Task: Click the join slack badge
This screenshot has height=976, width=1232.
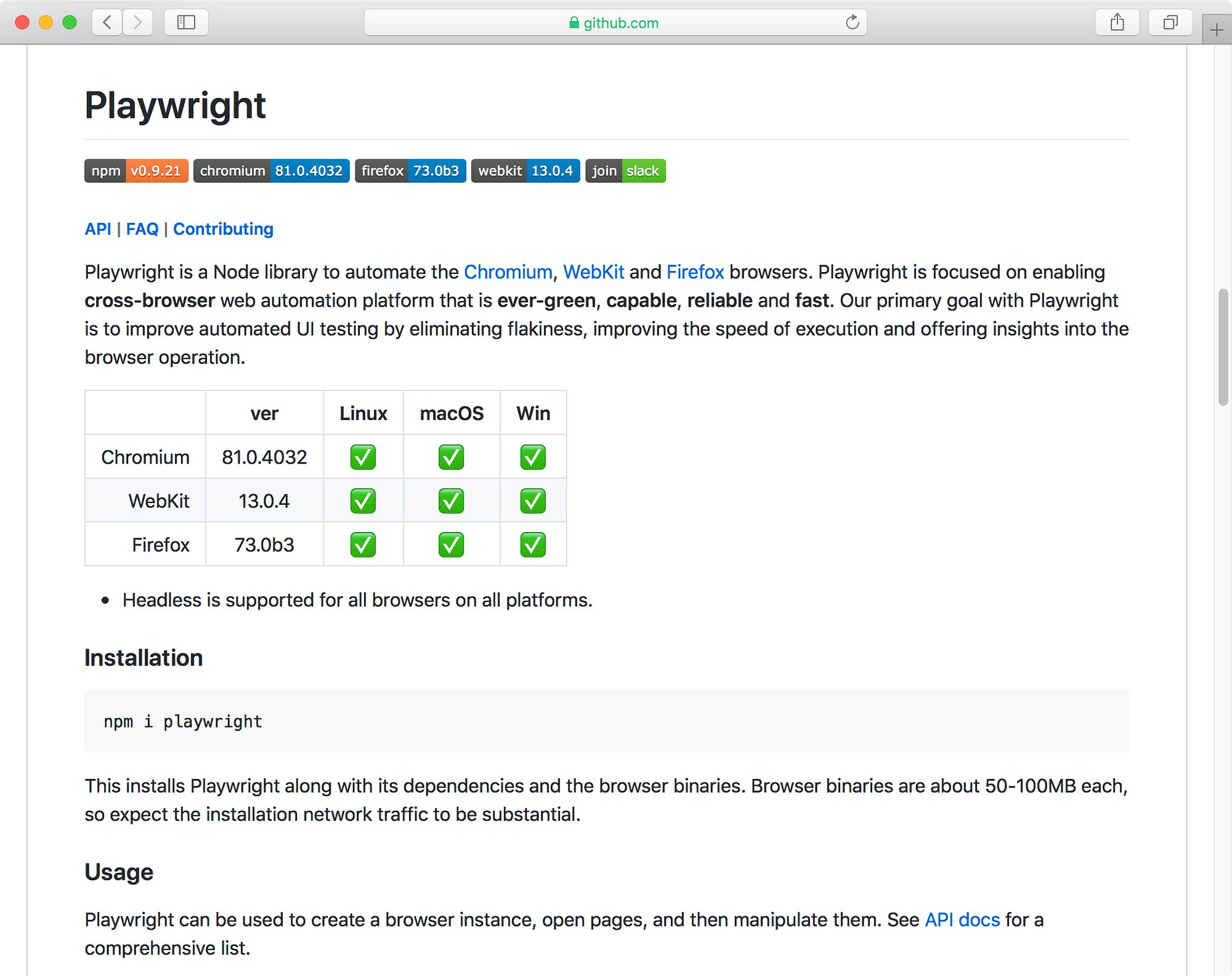Action: click(625, 171)
